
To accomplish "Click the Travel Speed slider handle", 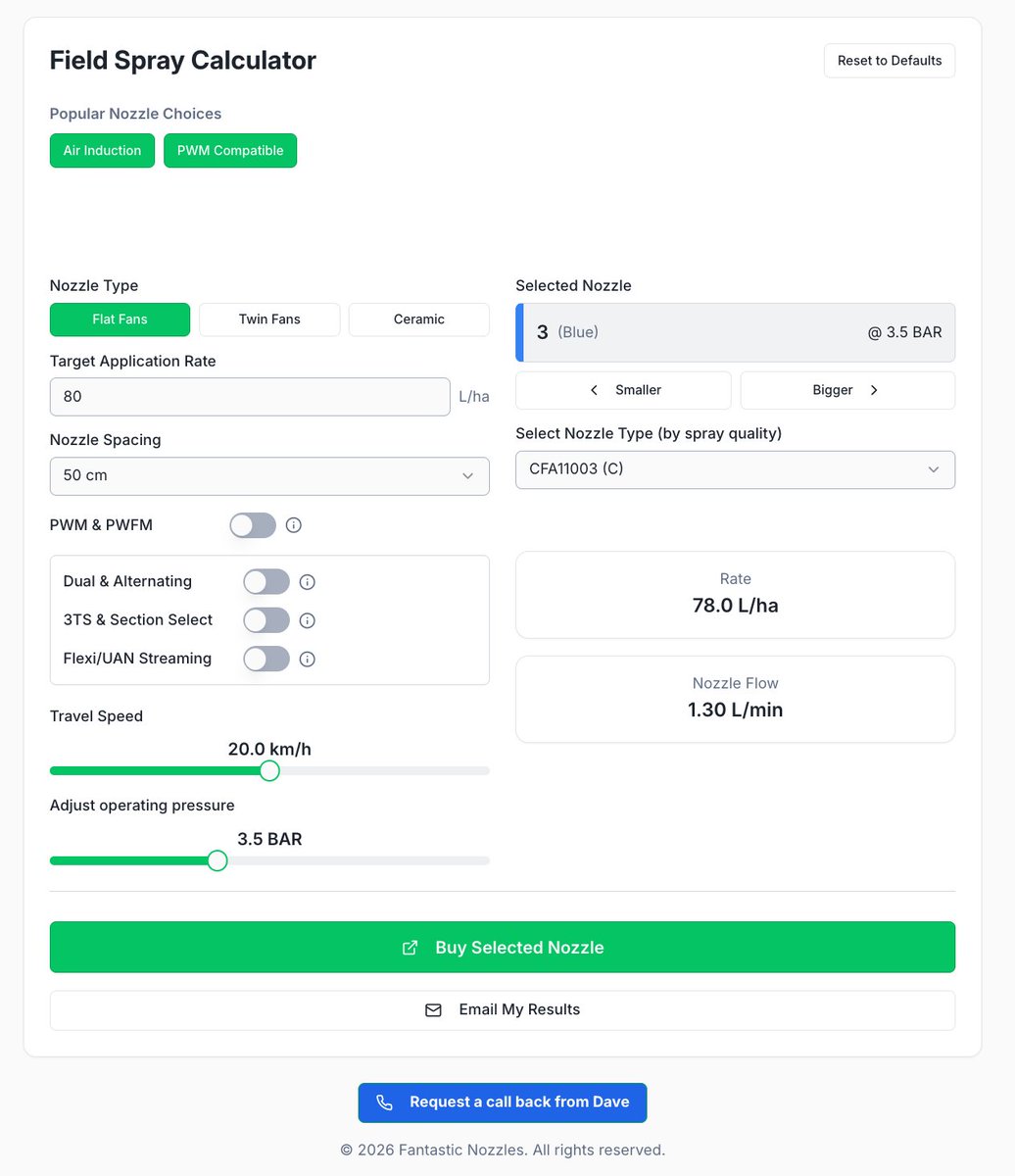I will click(269, 771).
